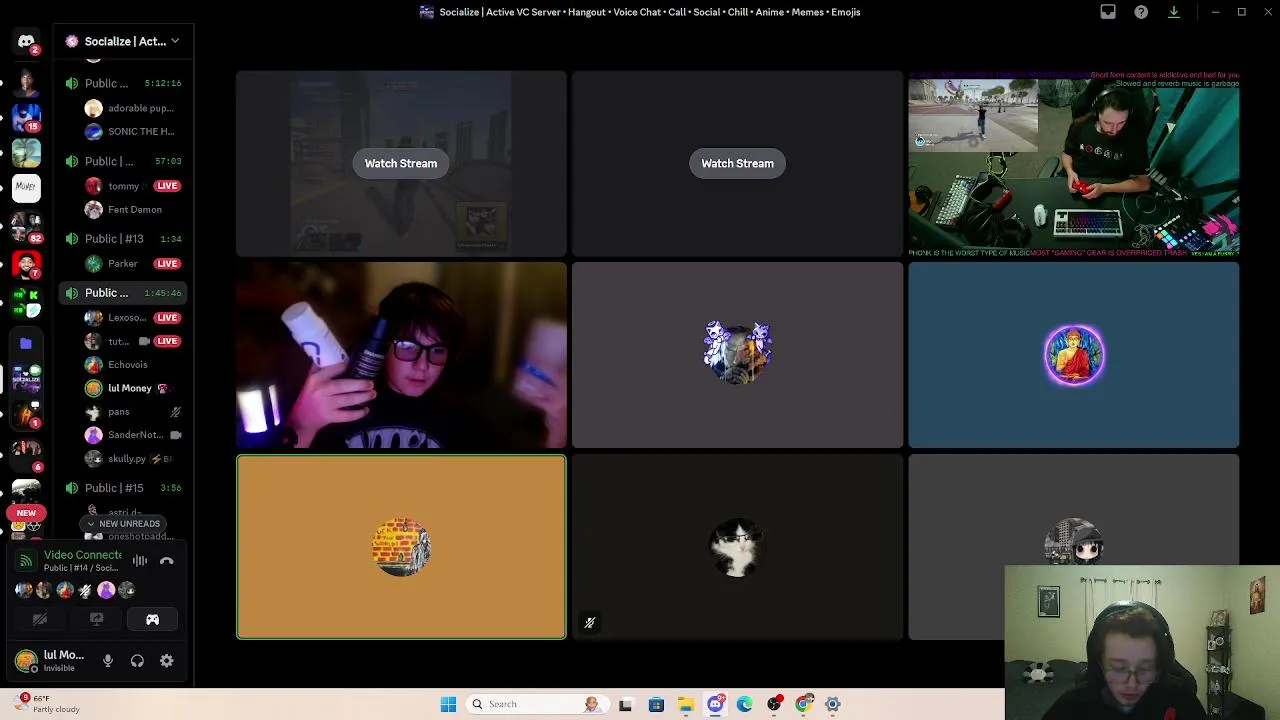Select Public voice channel with 57:03 timer
1280x720 pixels.
[123, 161]
